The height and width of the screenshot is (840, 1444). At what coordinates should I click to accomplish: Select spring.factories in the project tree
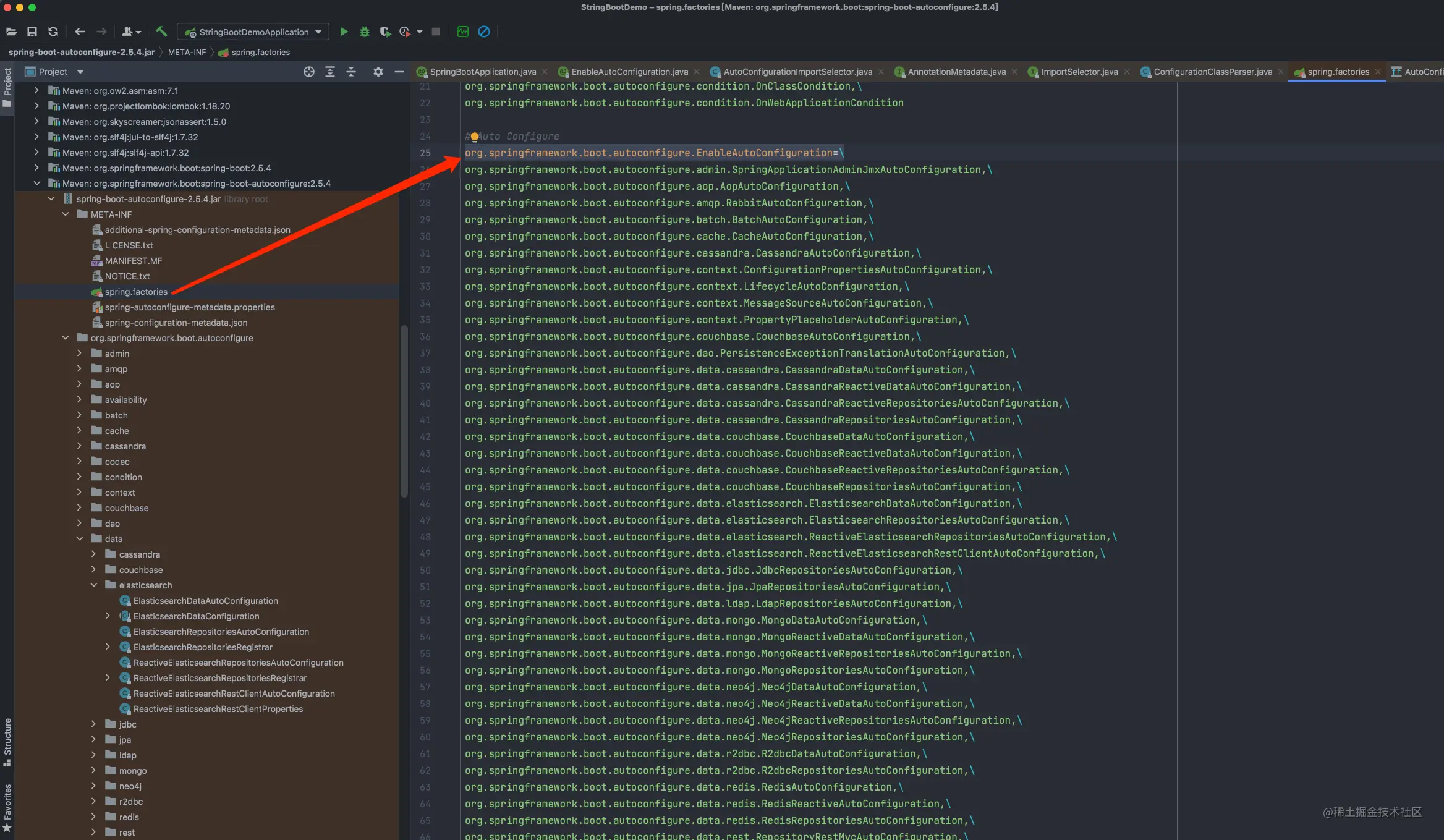(x=136, y=291)
